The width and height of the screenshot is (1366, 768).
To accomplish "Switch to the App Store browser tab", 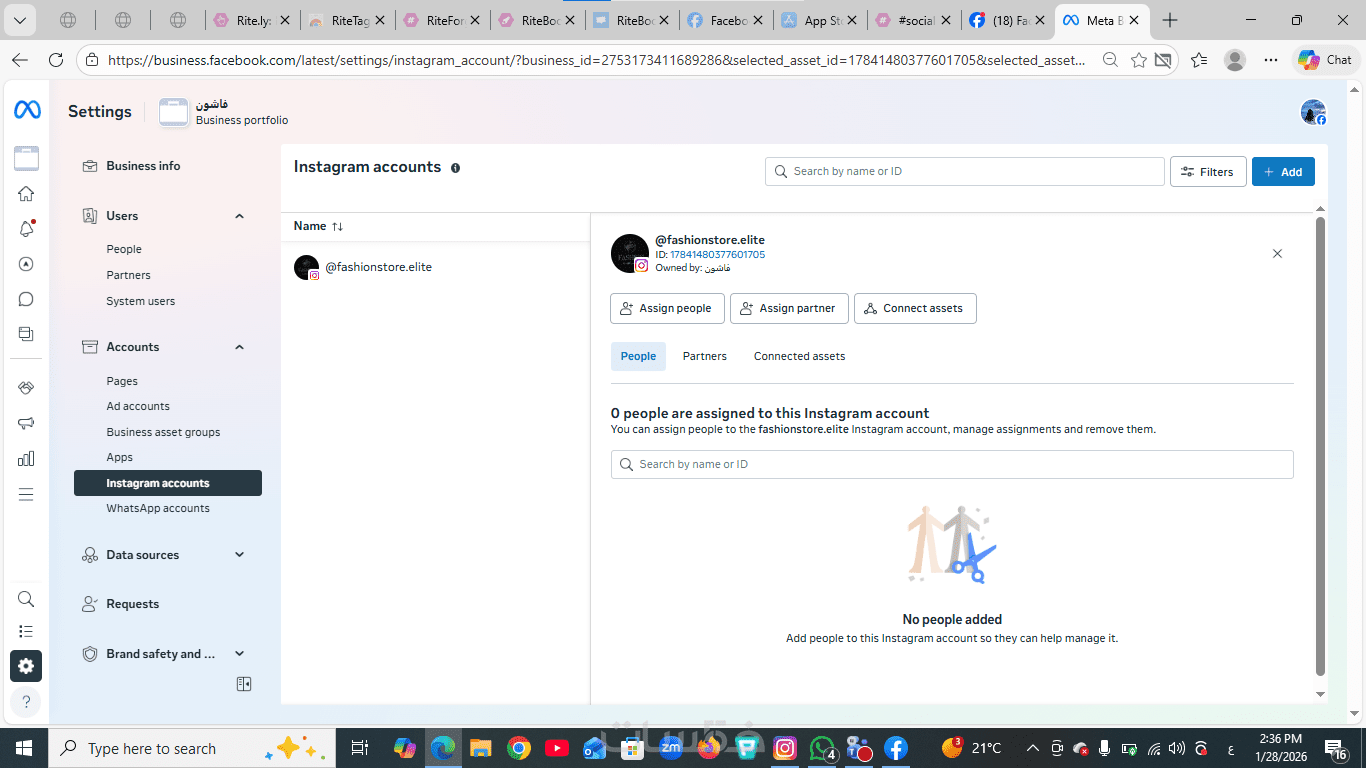I will (x=820, y=20).
